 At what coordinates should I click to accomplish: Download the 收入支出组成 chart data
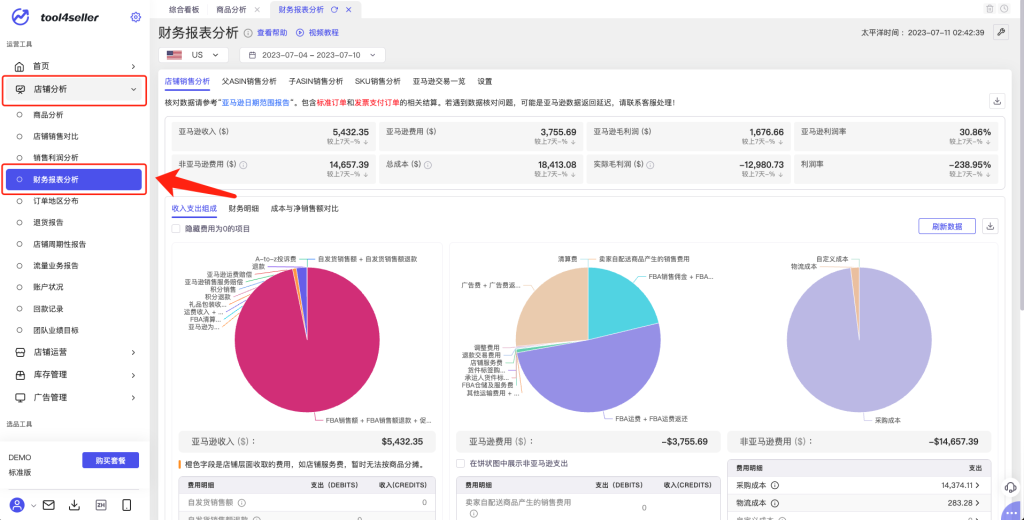(991, 226)
